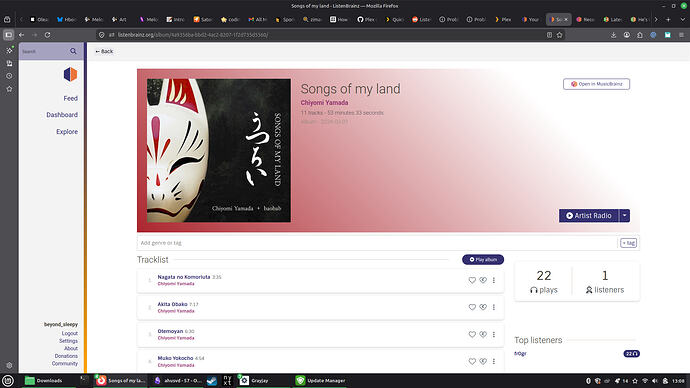Screen dimensions: 690x388
Task: Toggle the Firefox sidebar button
Action: pyautogui.click(x=8, y=35)
